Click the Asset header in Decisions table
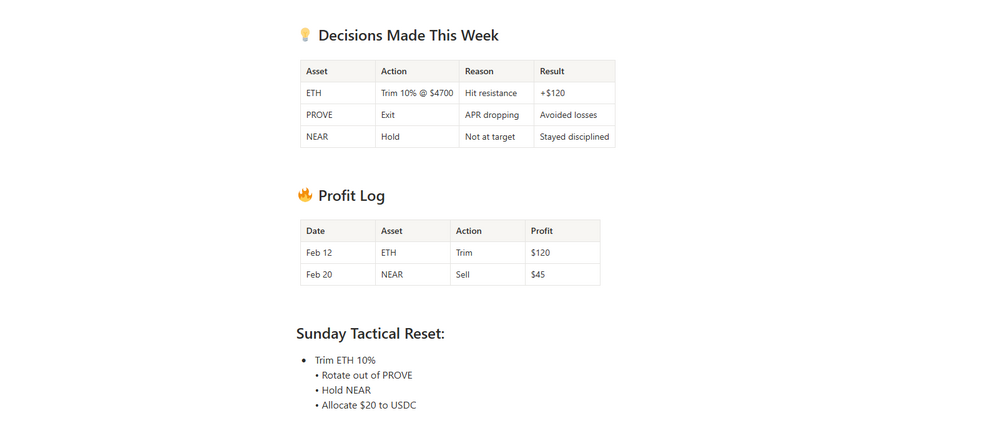 click(x=338, y=71)
